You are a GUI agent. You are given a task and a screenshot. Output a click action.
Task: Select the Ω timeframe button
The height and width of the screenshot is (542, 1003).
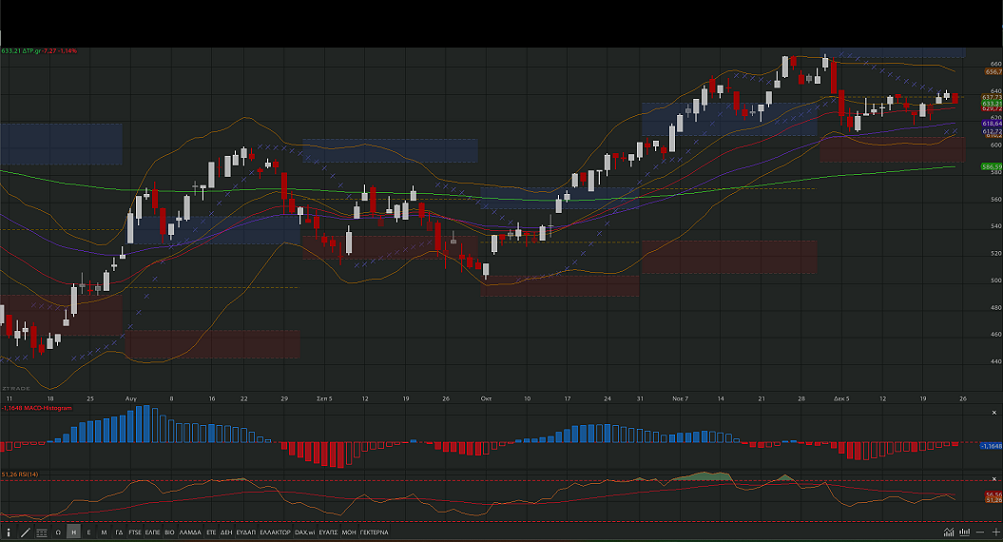[58, 532]
